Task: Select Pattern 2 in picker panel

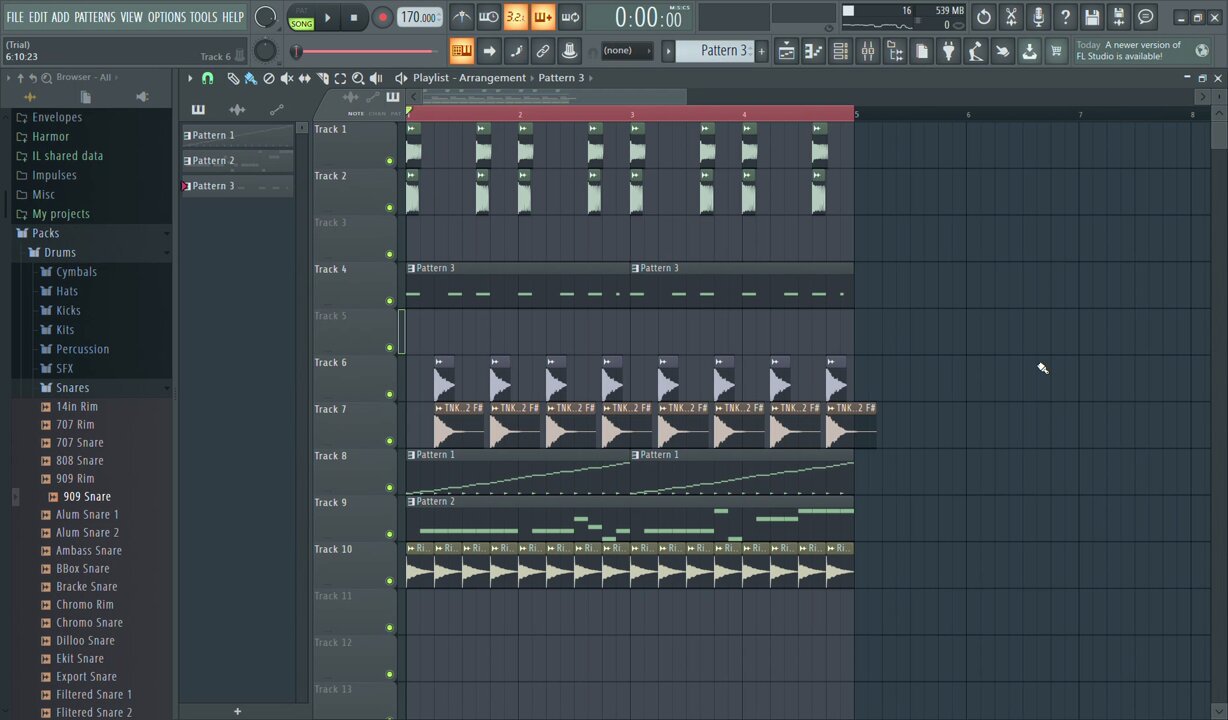Action: point(237,160)
